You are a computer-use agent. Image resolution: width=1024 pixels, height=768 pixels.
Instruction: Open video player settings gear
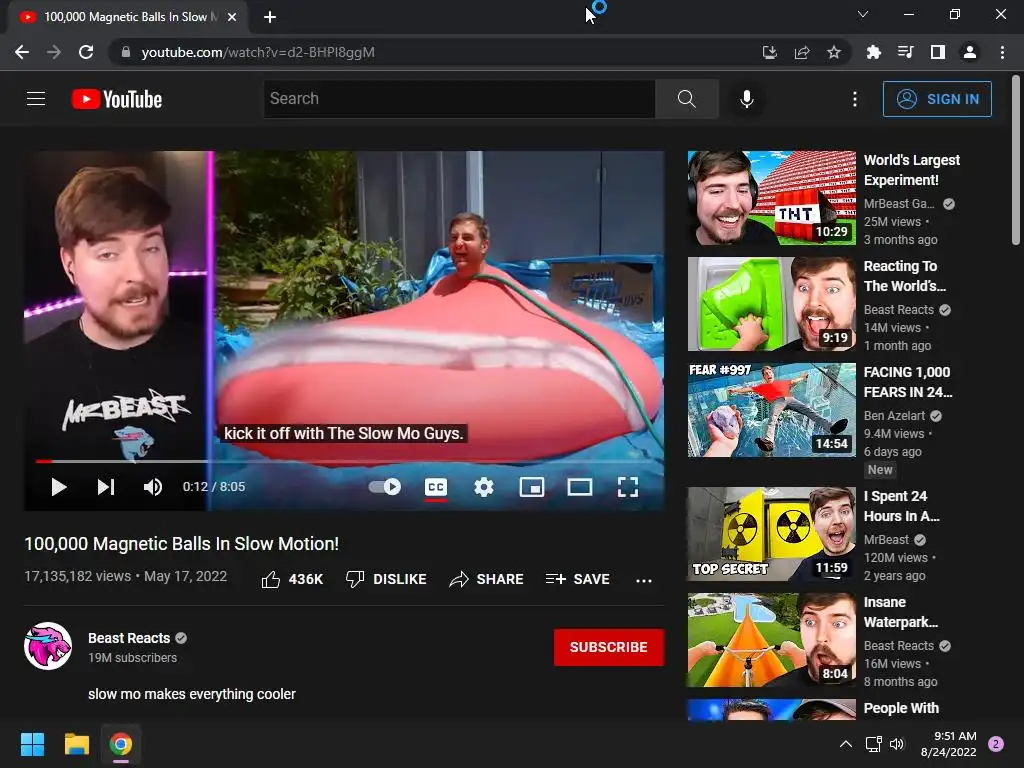click(484, 487)
